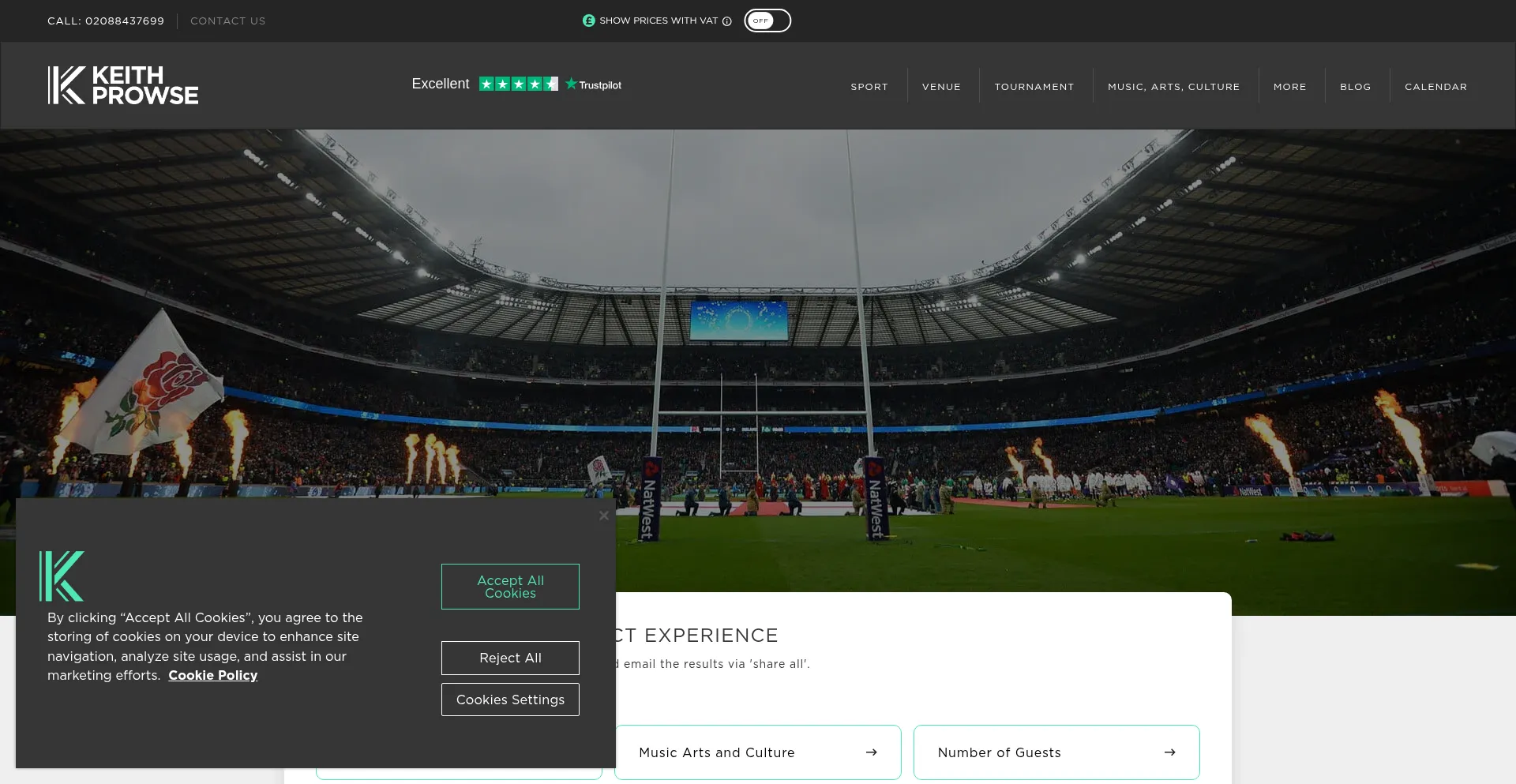Expand the Music, Arts, Culture menu
Image resolution: width=1516 pixels, height=784 pixels.
coord(1173,87)
